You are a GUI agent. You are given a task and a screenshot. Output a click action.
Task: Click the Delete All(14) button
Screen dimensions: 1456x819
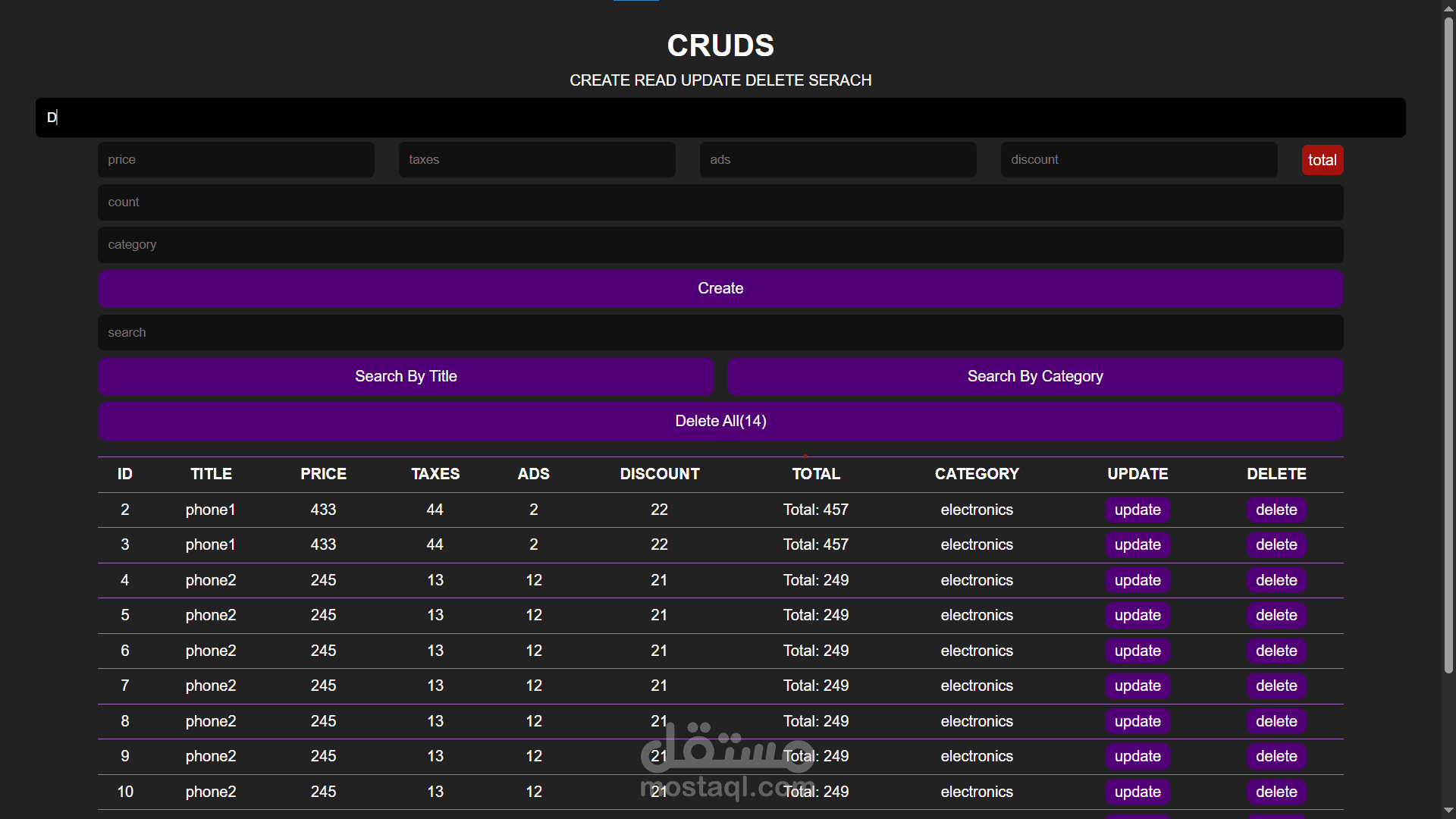(x=720, y=421)
